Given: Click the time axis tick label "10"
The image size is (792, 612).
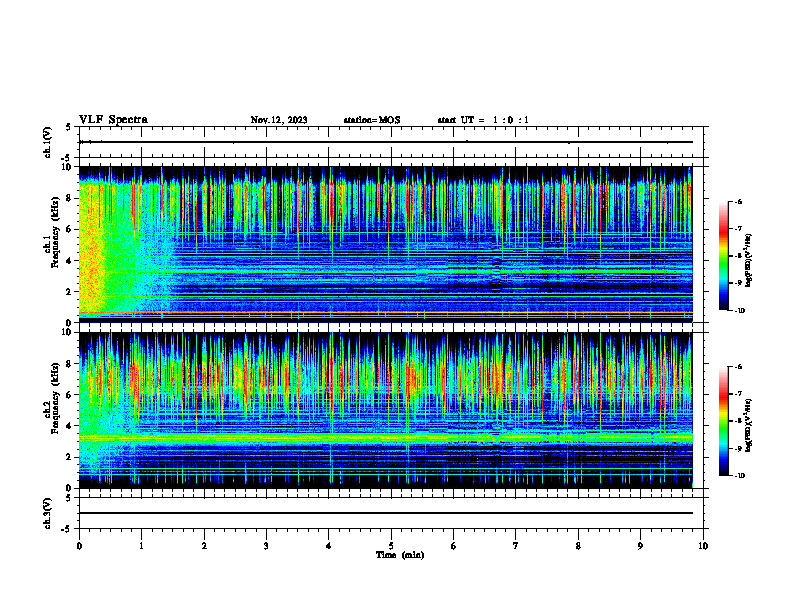Looking at the screenshot, I should pos(703,546).
